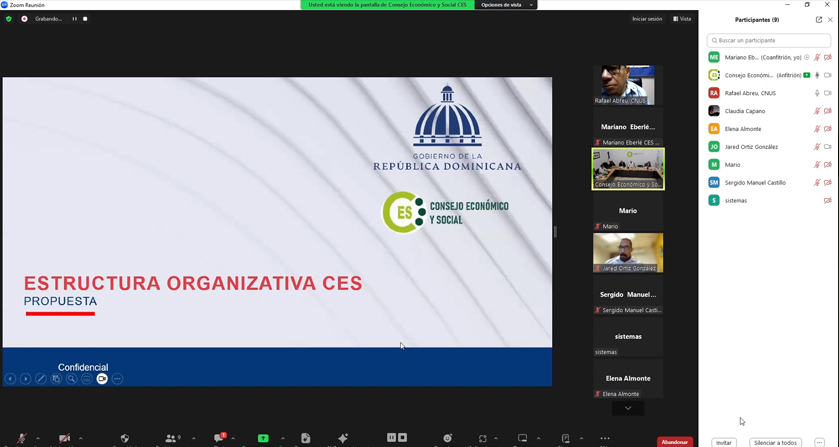Click 'Iniciar sesión' at top

647,19
